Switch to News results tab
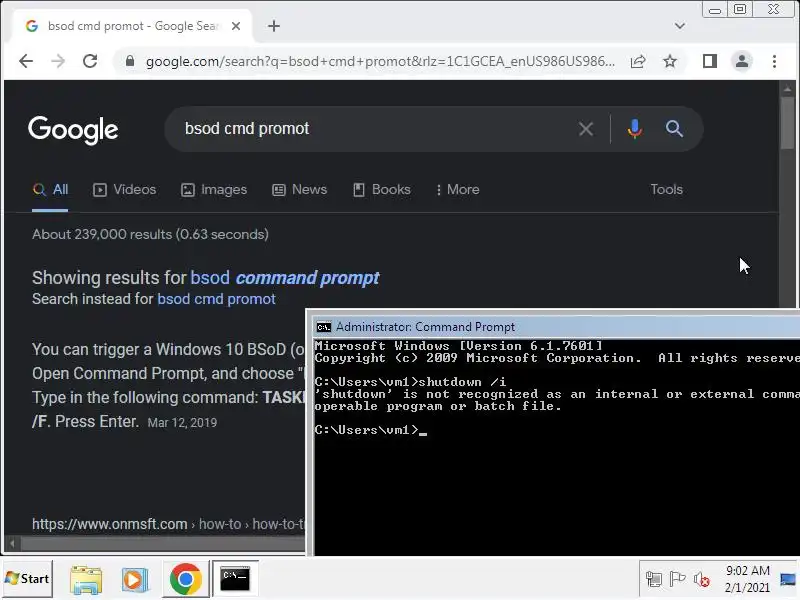The image size is (800, 600). [299, 190]
